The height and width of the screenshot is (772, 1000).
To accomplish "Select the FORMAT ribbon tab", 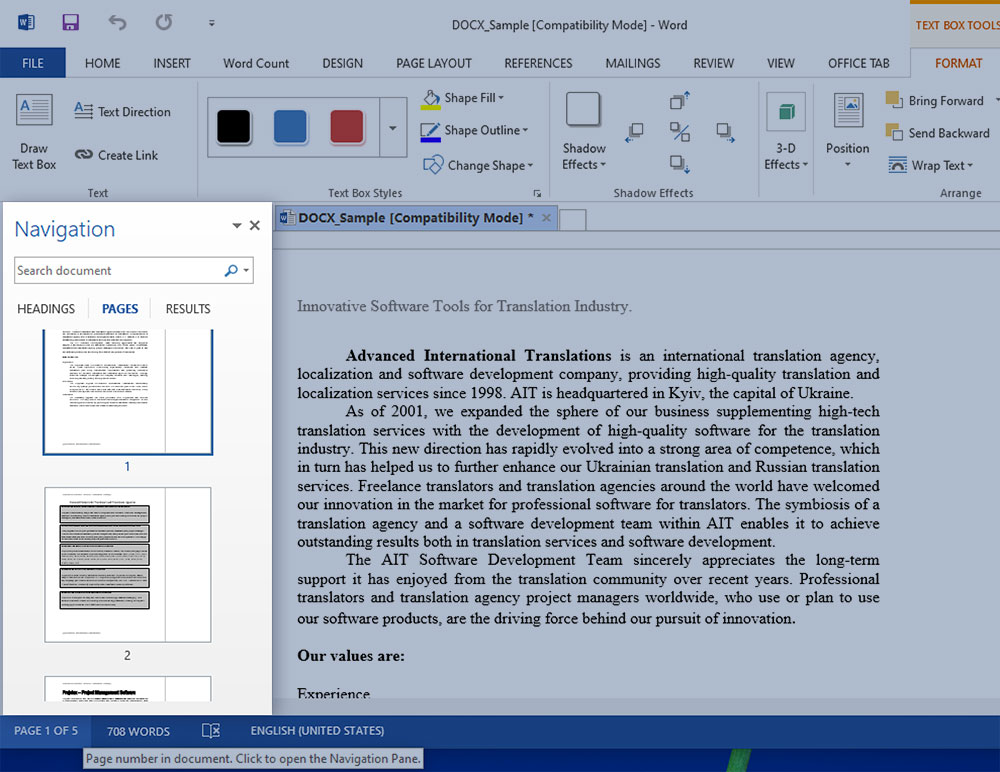I will 958,63.
